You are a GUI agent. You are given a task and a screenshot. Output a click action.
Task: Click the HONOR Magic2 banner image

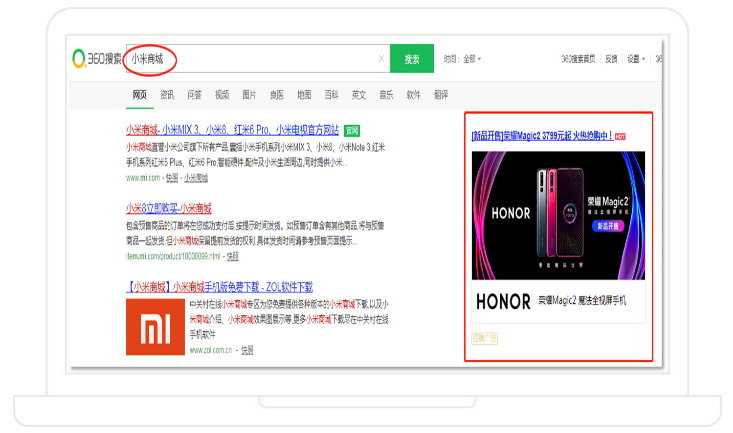coord(558,215)
